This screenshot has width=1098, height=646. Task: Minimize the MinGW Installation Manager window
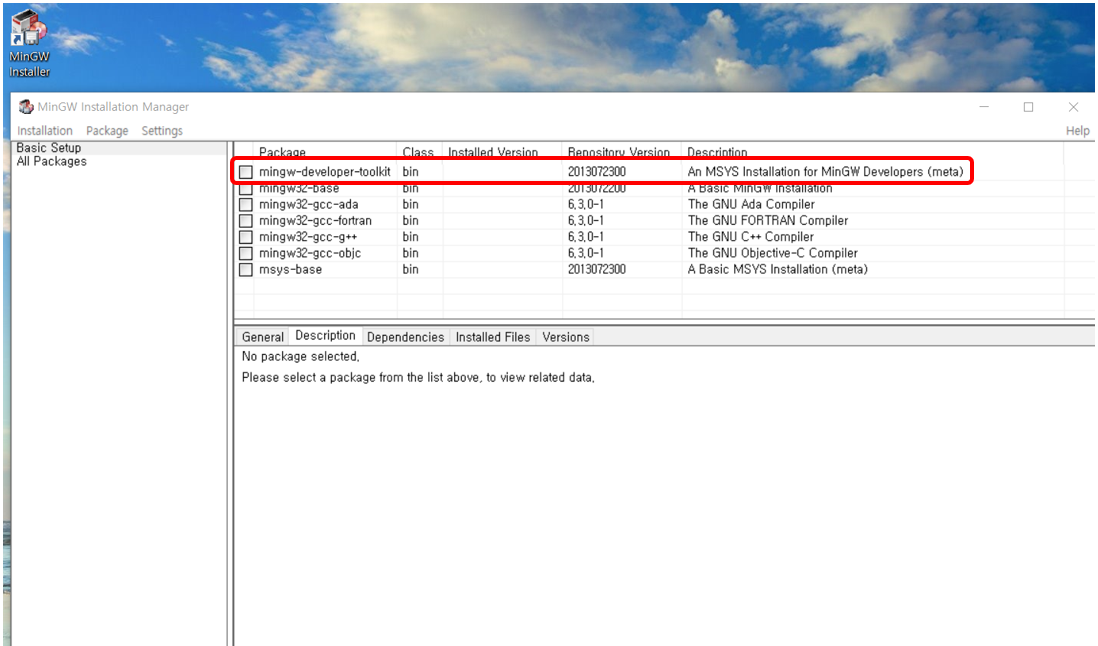984,106
